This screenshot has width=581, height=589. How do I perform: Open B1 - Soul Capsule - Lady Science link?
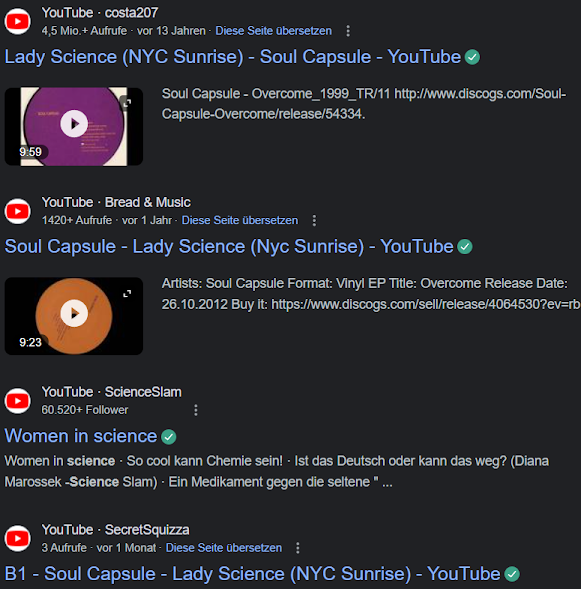click(252, 574)
